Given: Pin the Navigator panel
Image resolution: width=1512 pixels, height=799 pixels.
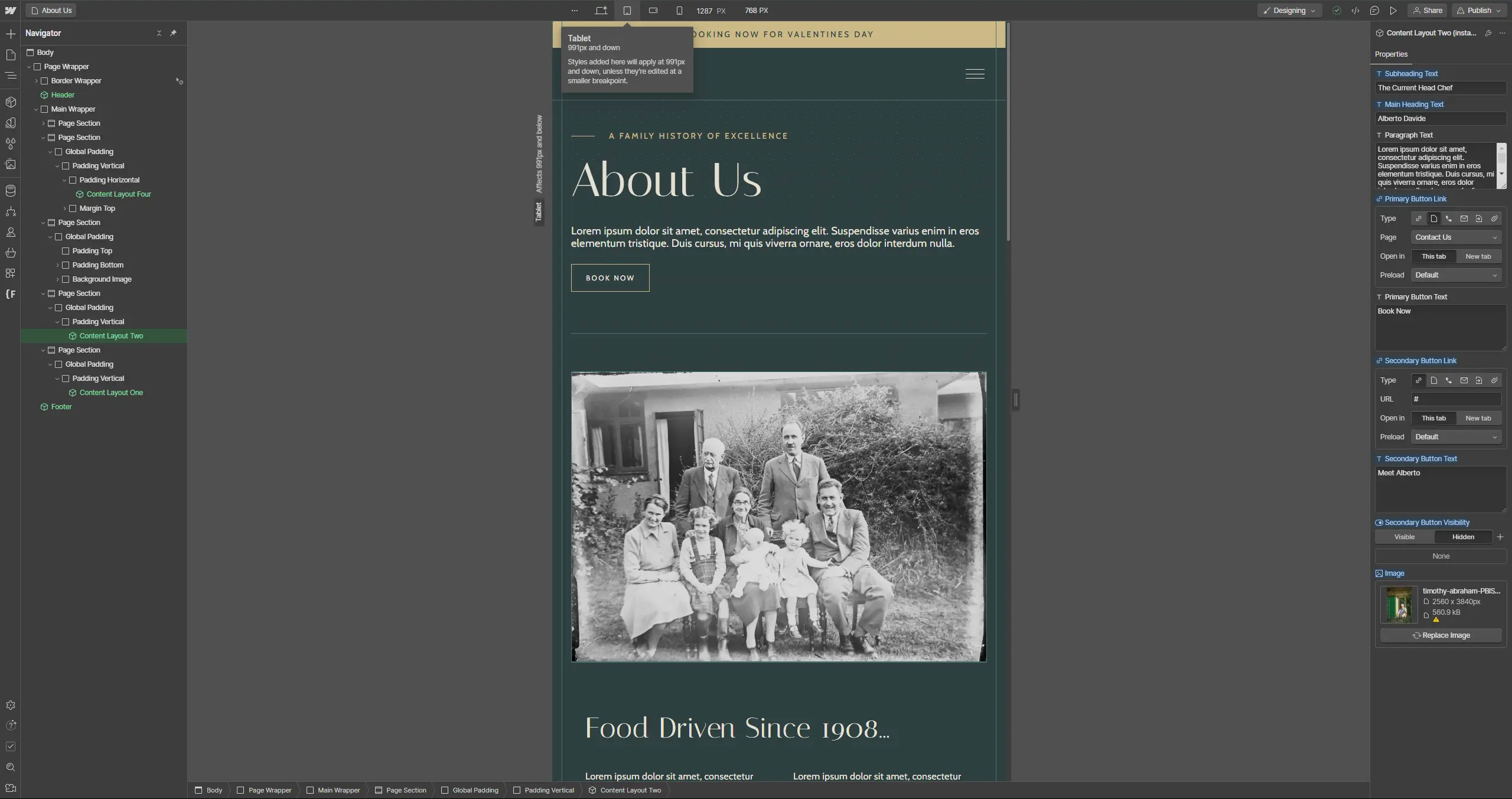Looking at the screenshot, I should 173,33.
